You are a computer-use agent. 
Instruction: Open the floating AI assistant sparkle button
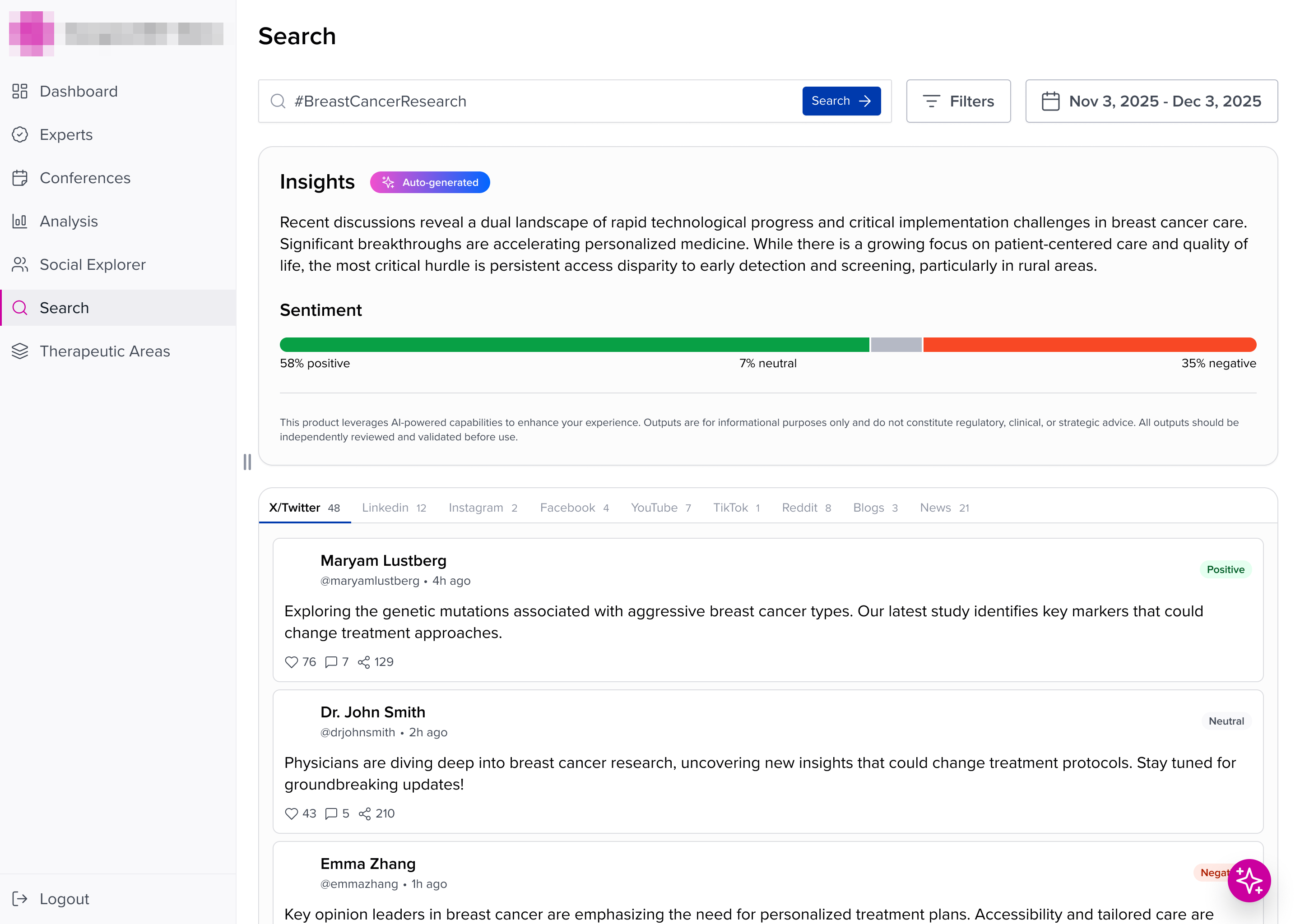point(1249,880)
